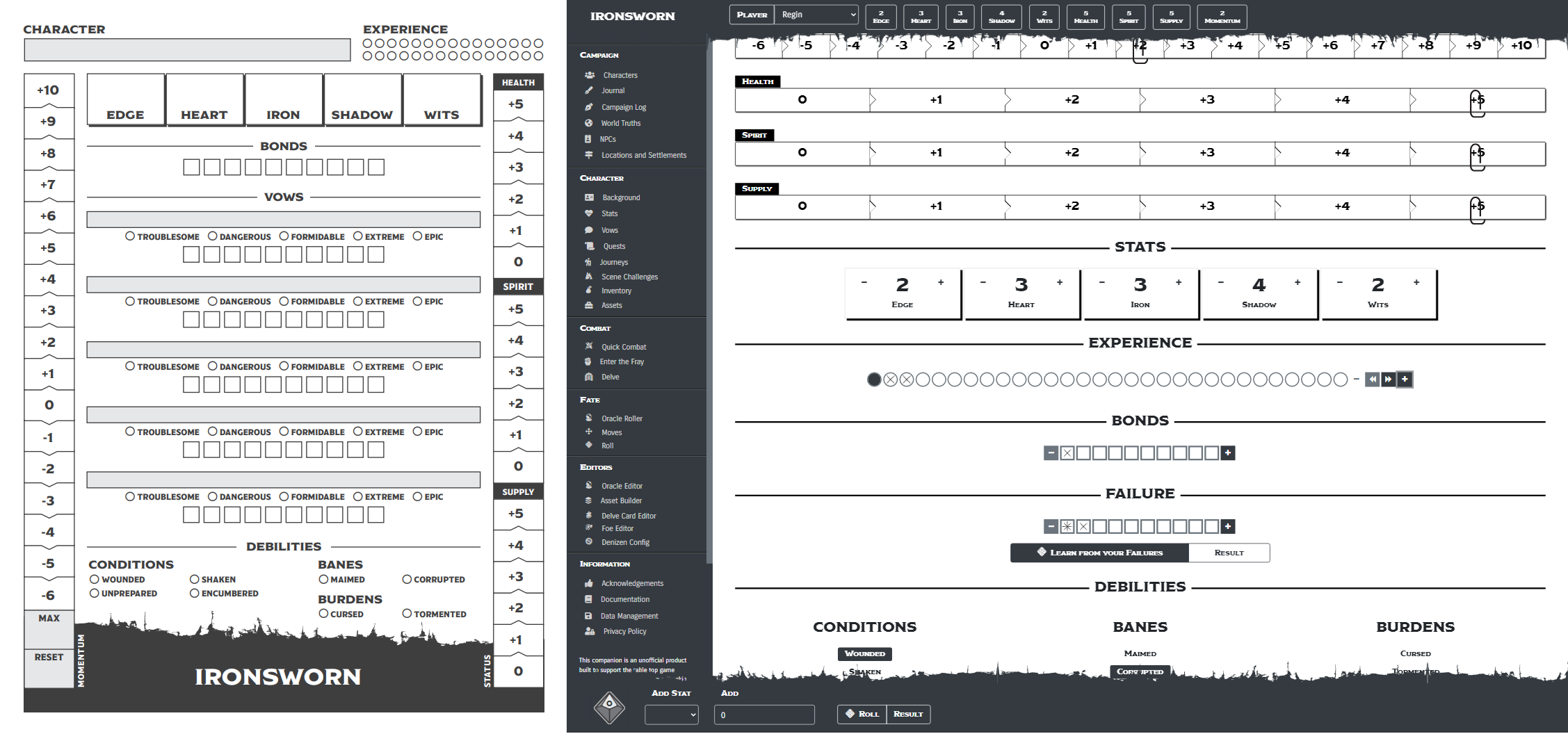Open the Stats heart icon
This screenshot has height=734, width=1568.
pyautogui.click(x=589, y=213)
